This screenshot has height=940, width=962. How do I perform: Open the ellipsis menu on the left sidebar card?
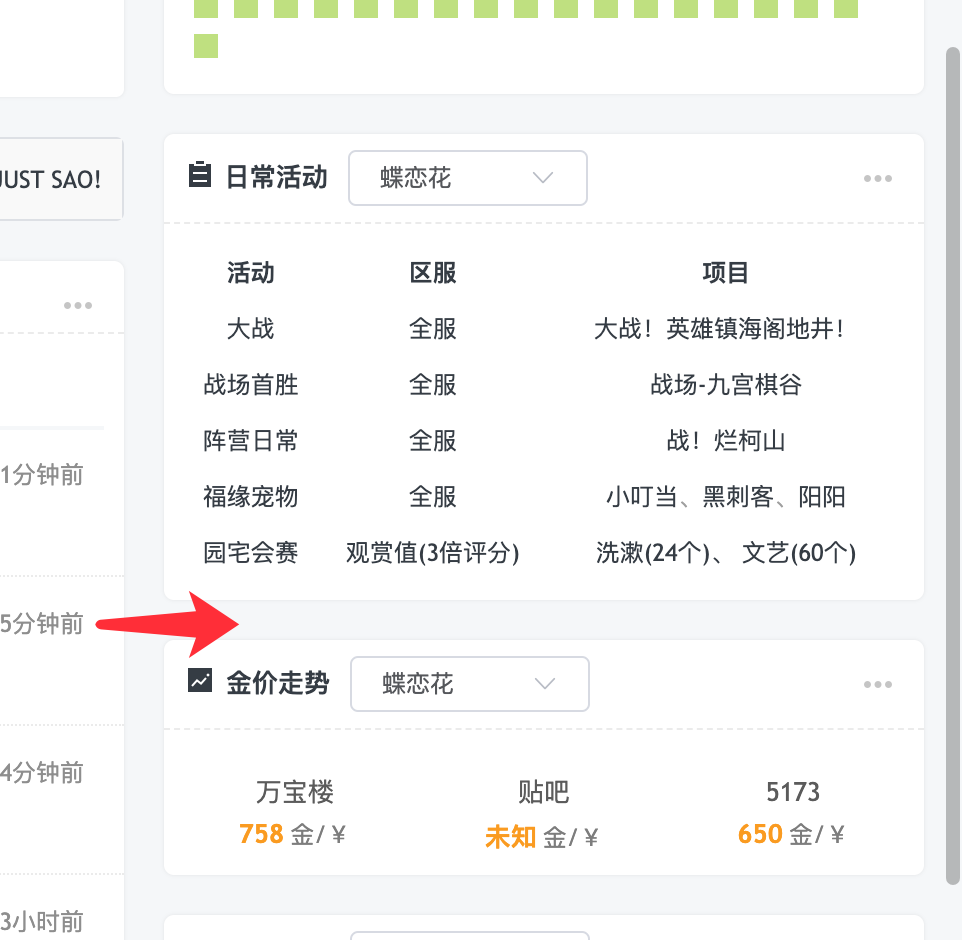click(78, 305)
